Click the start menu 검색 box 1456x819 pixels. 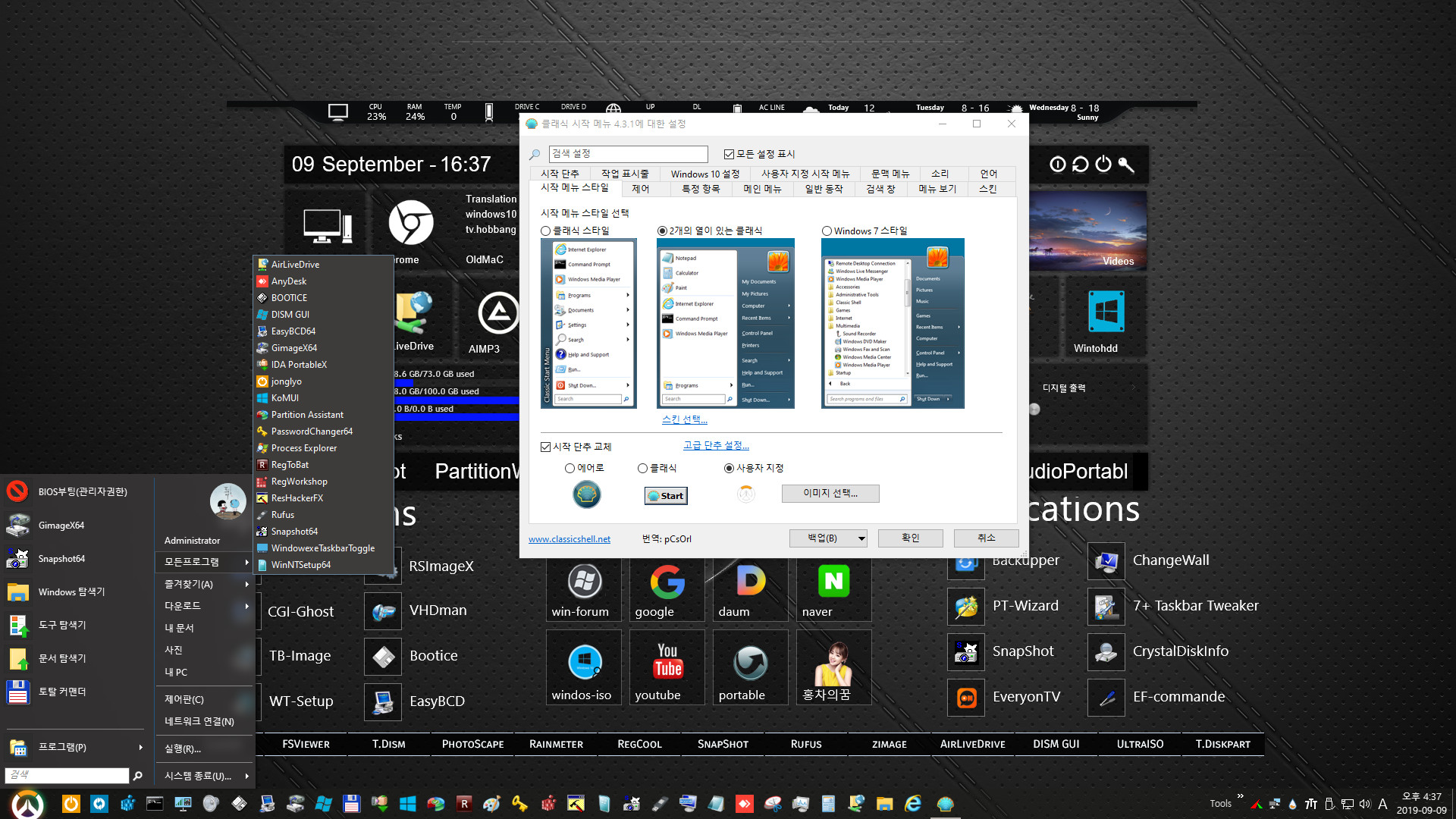coord(67,775)
